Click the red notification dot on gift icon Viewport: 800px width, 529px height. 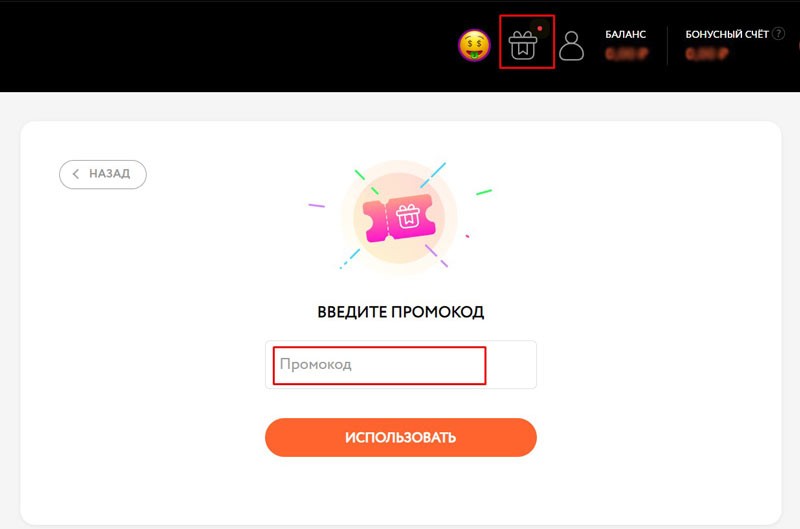tap(540, 29)
